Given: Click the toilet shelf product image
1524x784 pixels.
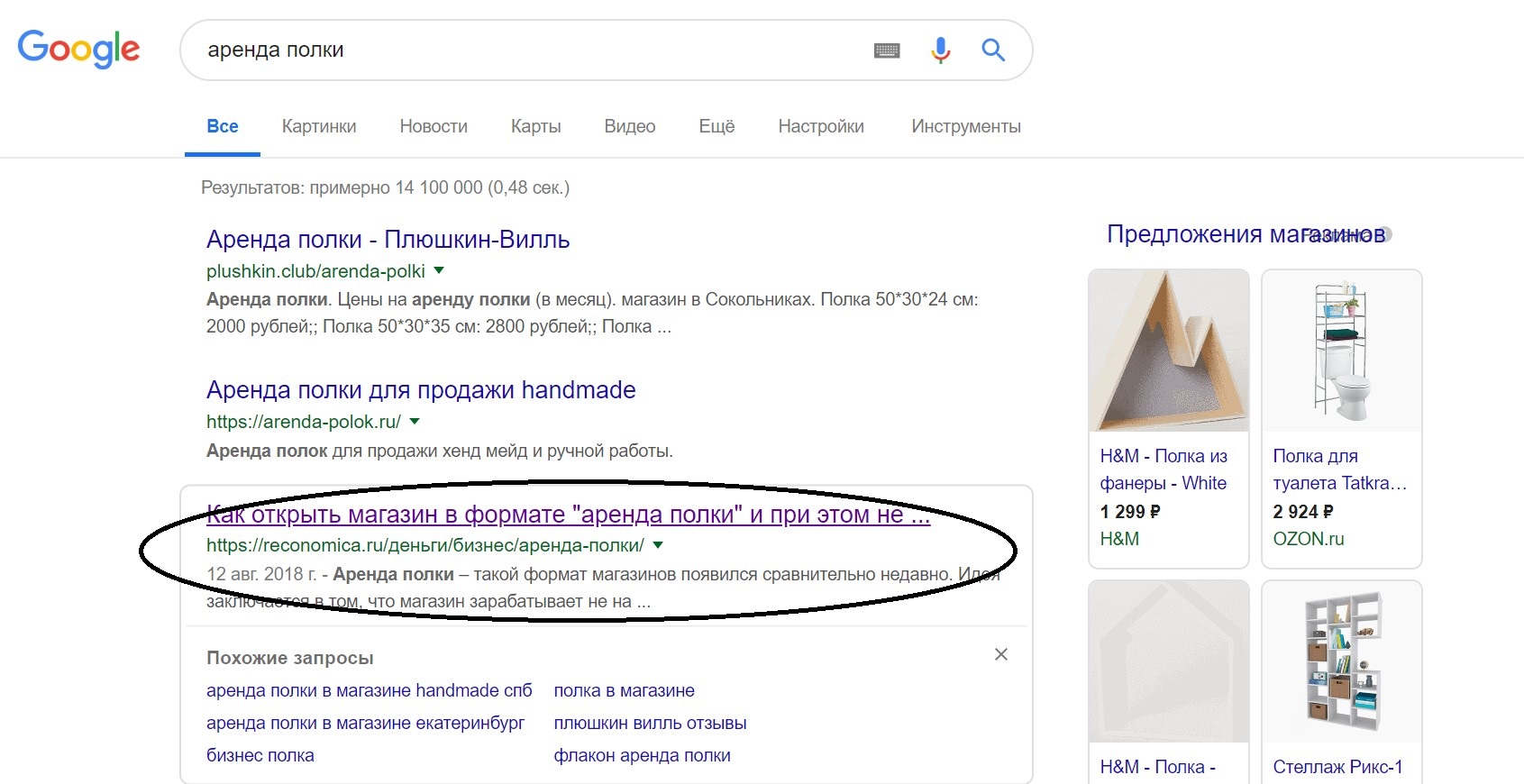Looking at the screenshot, I should 1341,351.
